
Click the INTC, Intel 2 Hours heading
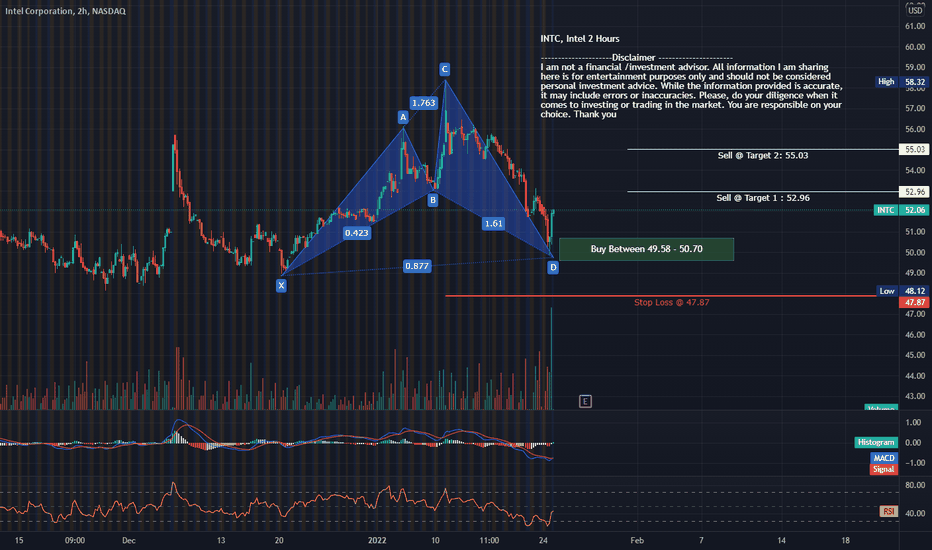tap(580, 39)
